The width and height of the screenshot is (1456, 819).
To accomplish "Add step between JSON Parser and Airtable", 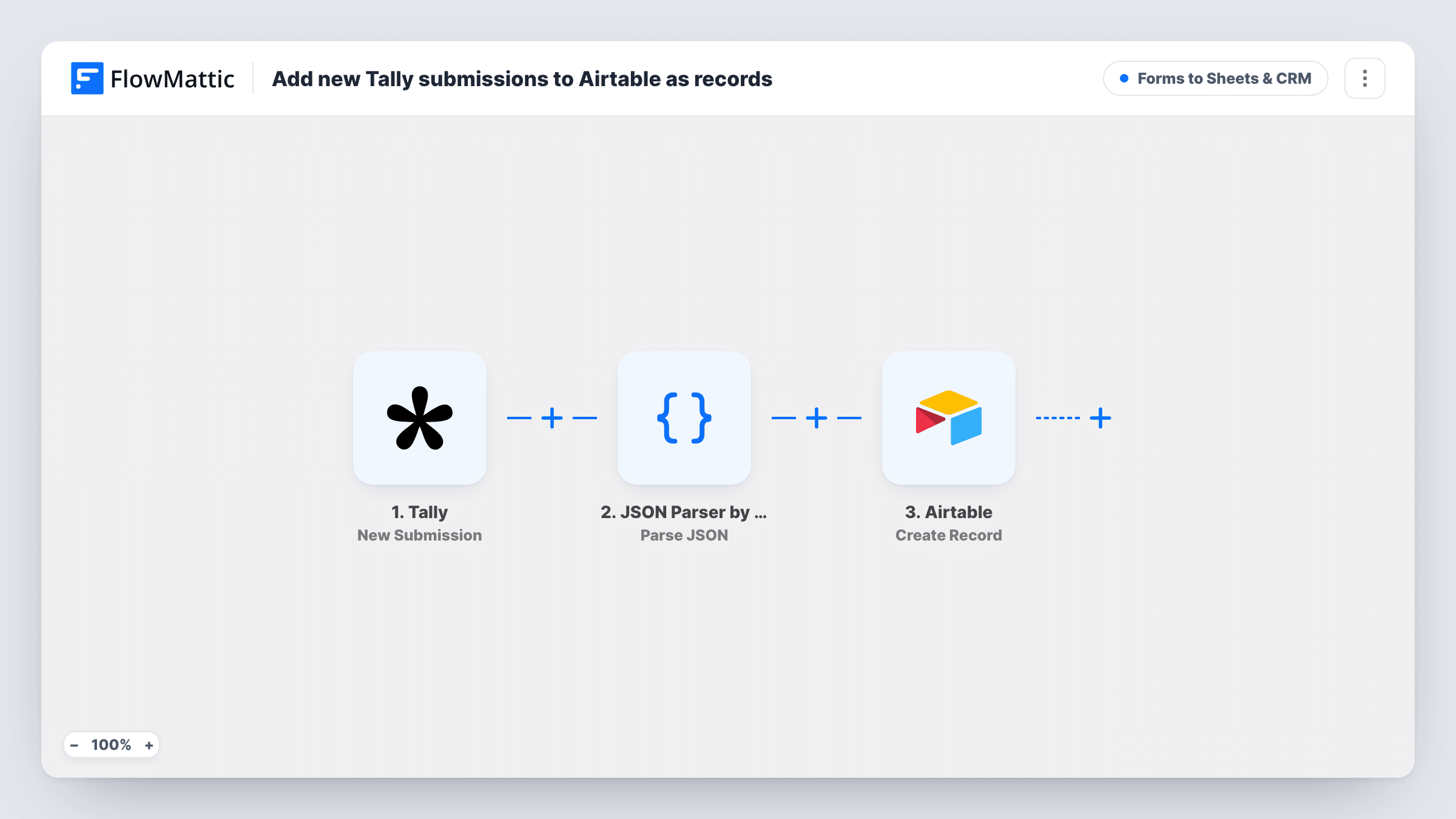I will [x=817, y=418].
